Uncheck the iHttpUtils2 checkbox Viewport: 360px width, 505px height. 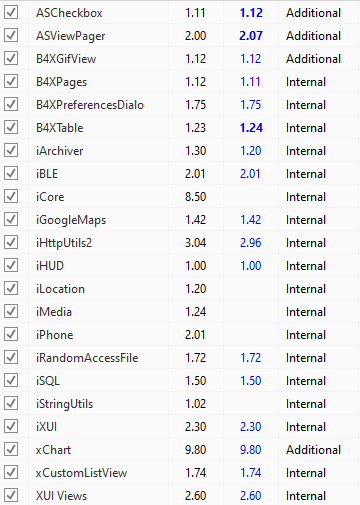coord(11,242)
